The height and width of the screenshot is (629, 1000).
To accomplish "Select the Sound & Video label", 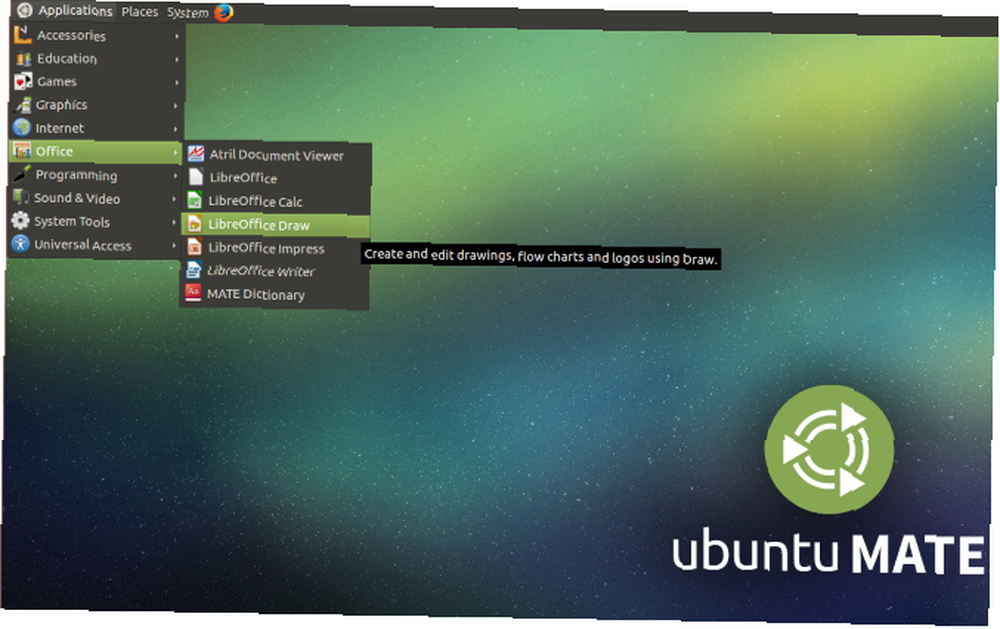I will (77, 198).
